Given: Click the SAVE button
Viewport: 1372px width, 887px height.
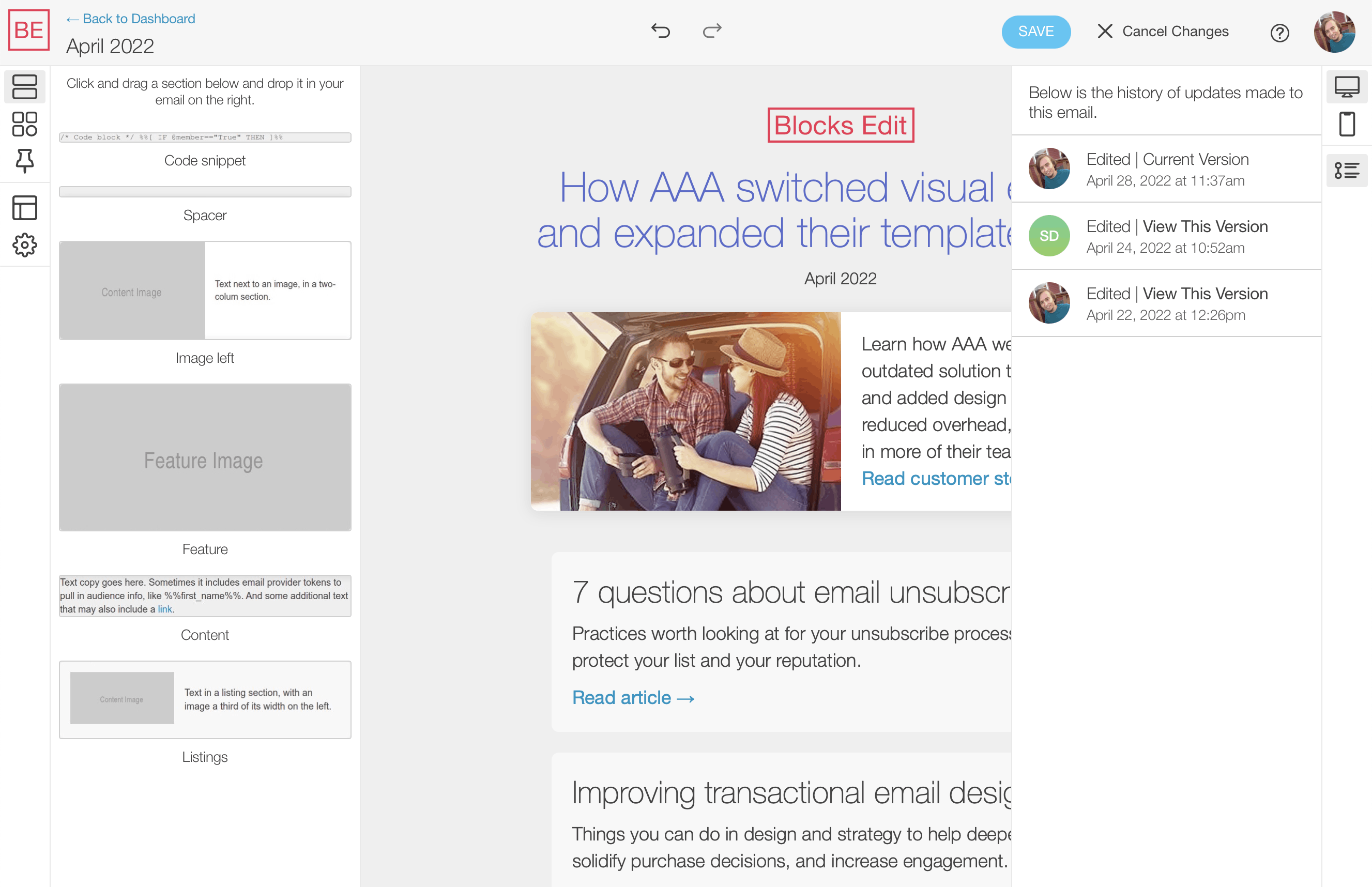Looking at the screenshot, I should click(x=1035, y=32).
